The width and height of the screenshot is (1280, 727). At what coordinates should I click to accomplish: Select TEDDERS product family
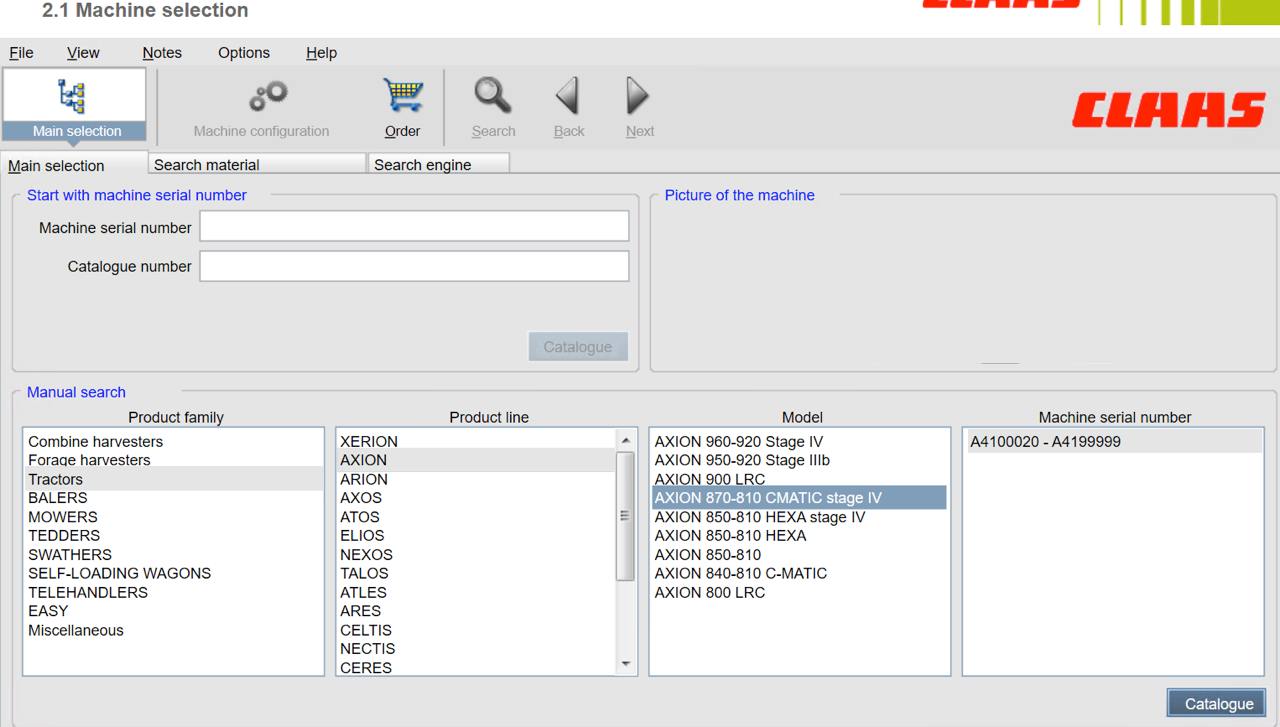point(173,535)
